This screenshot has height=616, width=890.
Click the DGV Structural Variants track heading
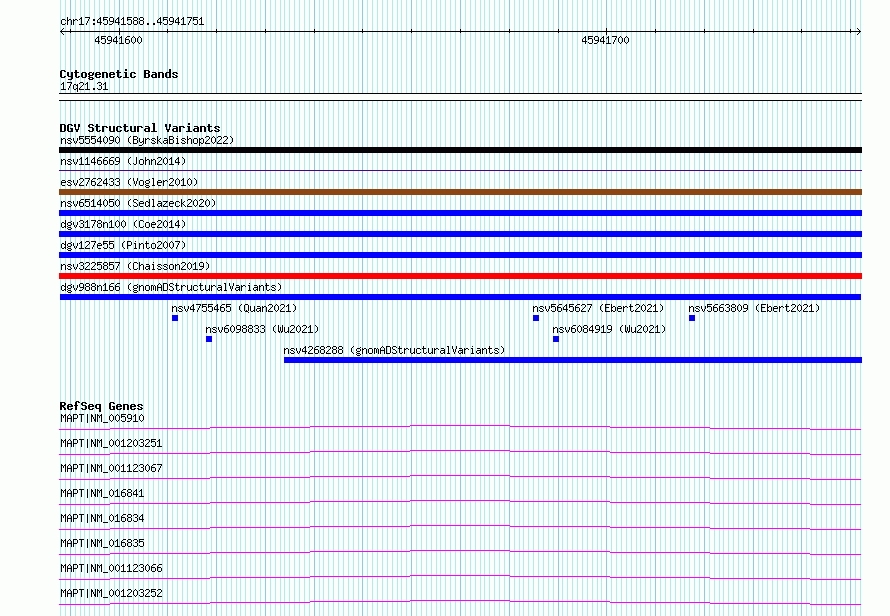point(140,128)
